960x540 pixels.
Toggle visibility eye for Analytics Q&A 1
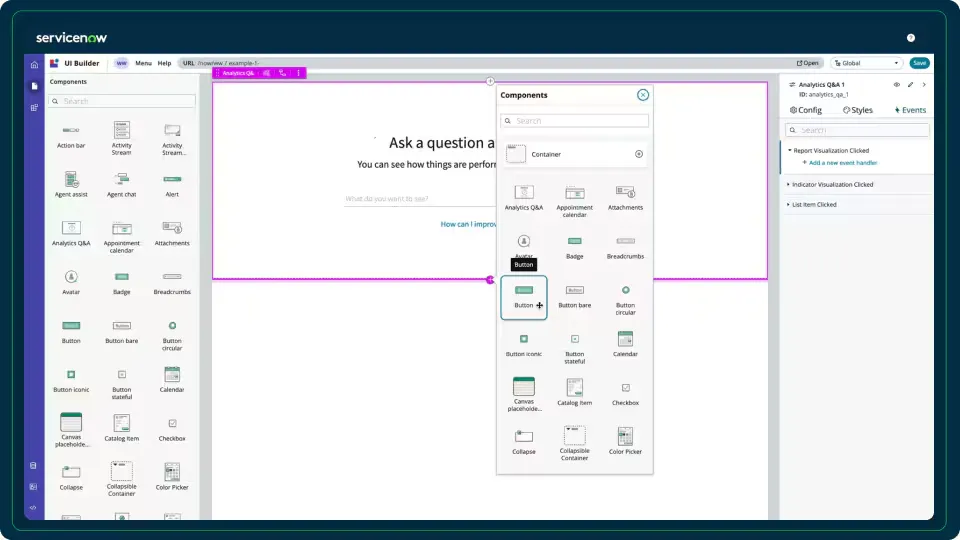(x=896, y=85)
